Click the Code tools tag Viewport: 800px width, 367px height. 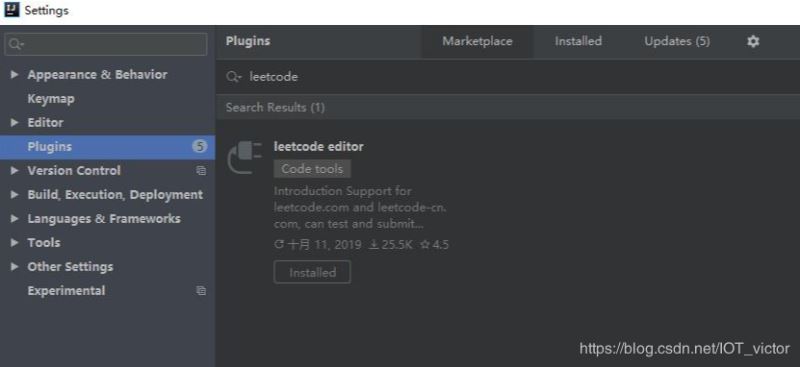[x=312, y=169]
